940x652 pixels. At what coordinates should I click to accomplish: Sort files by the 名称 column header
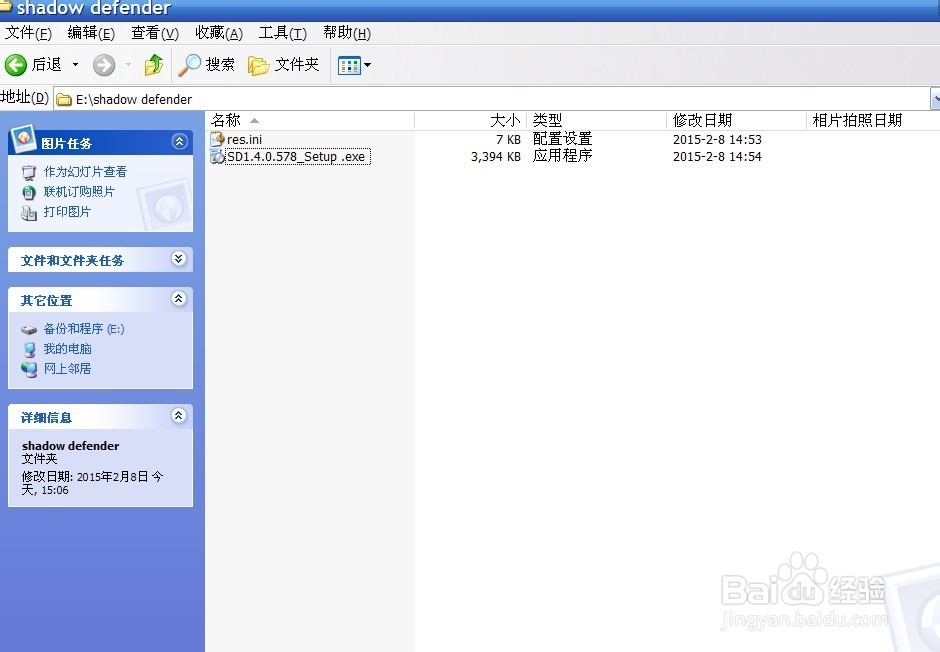(309, 120)
